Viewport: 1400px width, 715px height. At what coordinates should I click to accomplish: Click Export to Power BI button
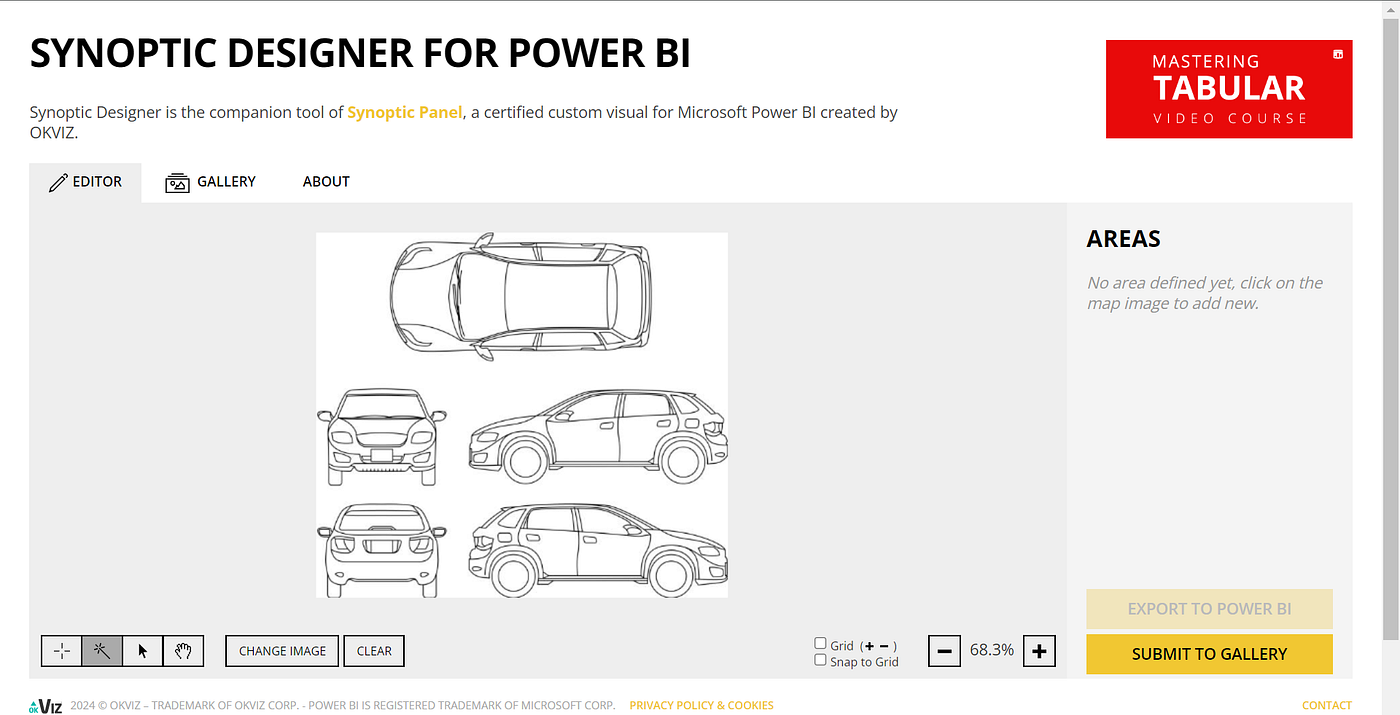(x=1209, y=609)
